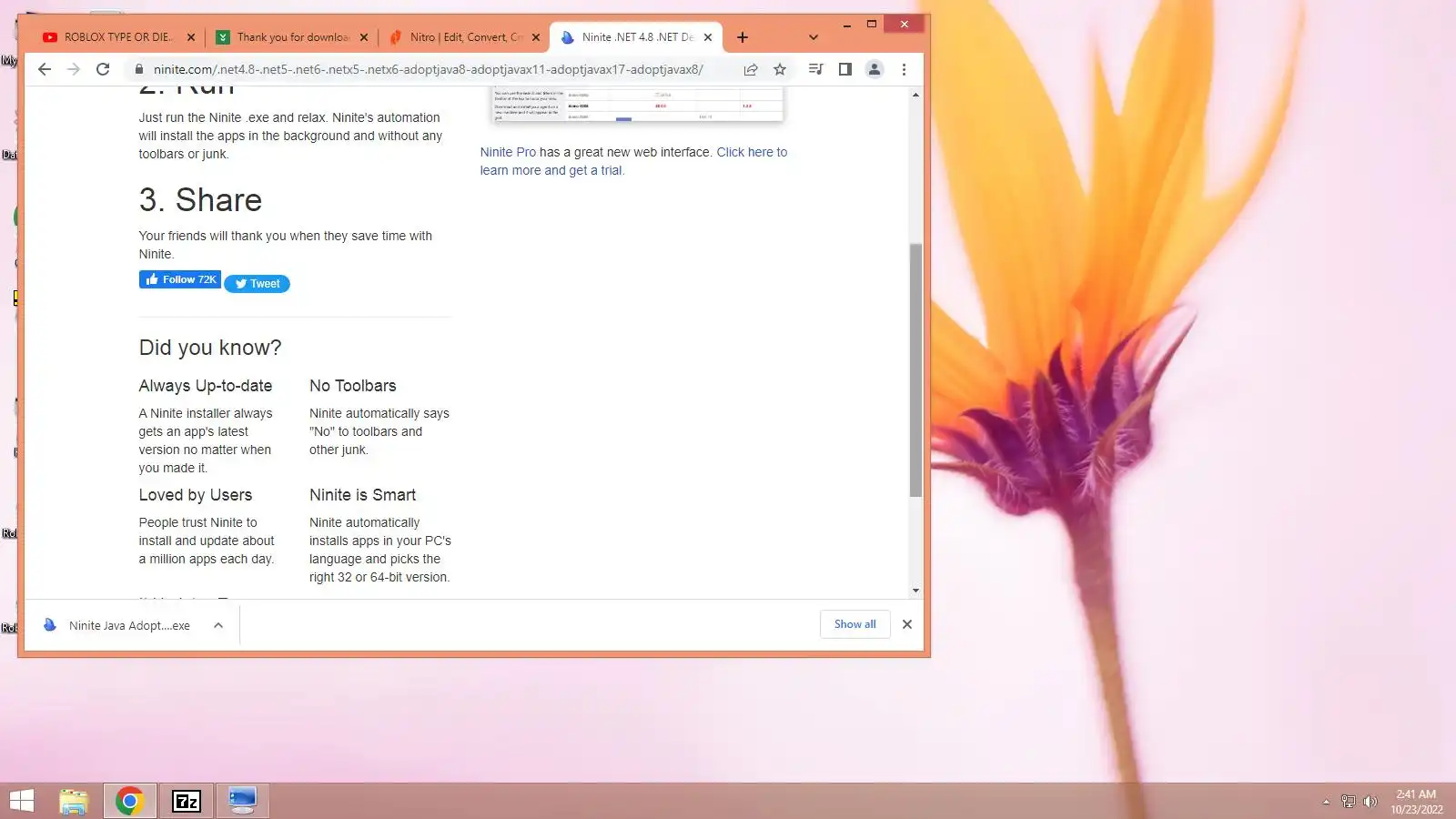The image size is (1456, 819).
Task: Switch to the Nitro Edit, Convert tab
Action: tap(464, 37)
